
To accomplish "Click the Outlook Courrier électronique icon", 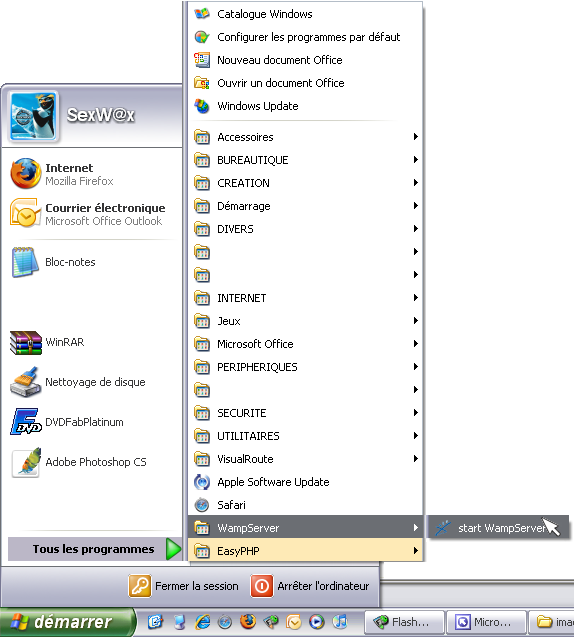I will click(x=26, y=212).
